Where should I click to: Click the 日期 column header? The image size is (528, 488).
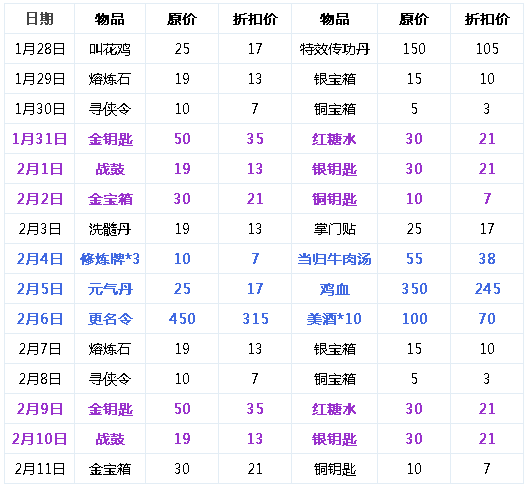tap(39, 19)
